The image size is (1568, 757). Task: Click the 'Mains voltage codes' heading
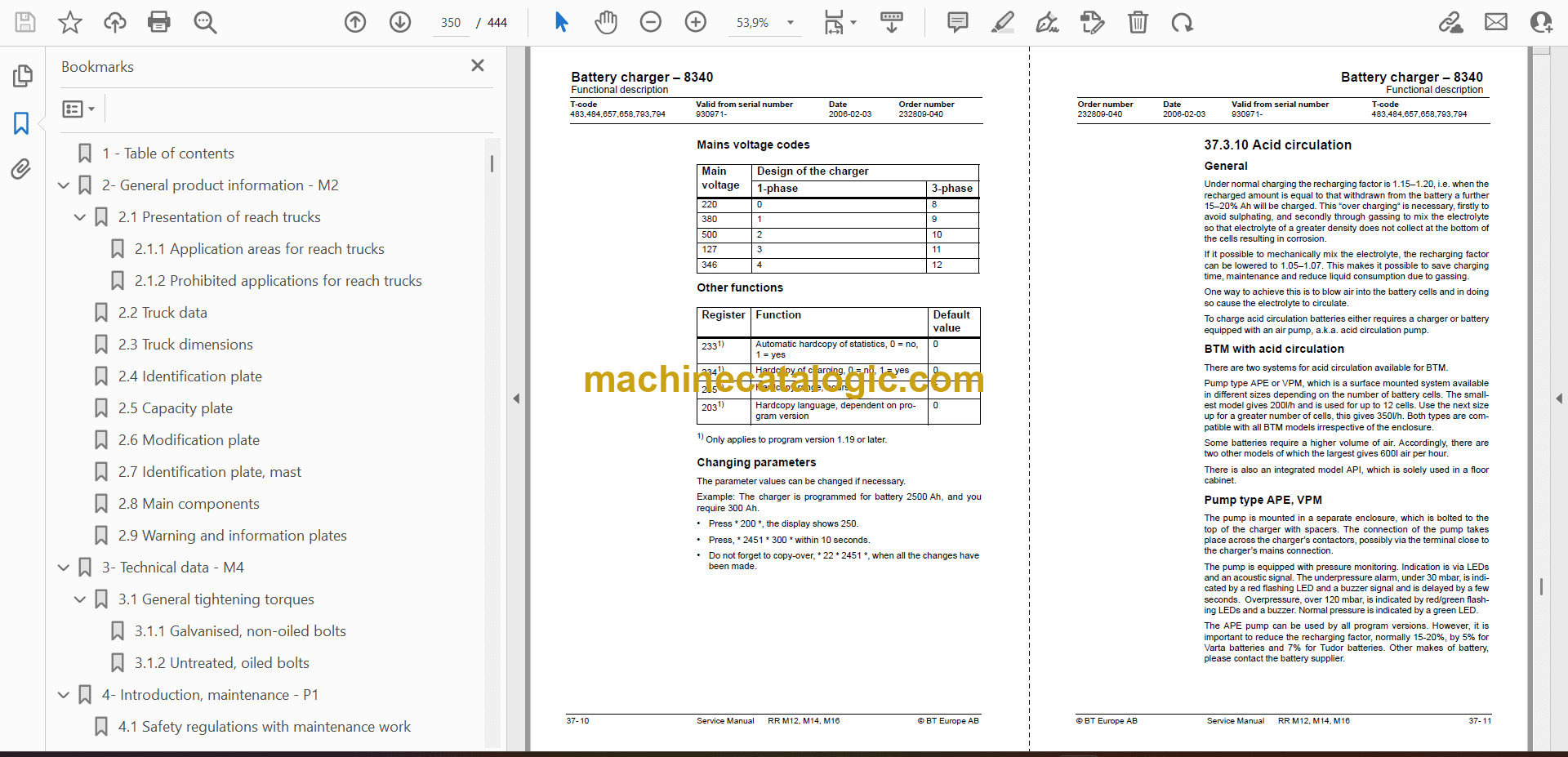[753, 145]
